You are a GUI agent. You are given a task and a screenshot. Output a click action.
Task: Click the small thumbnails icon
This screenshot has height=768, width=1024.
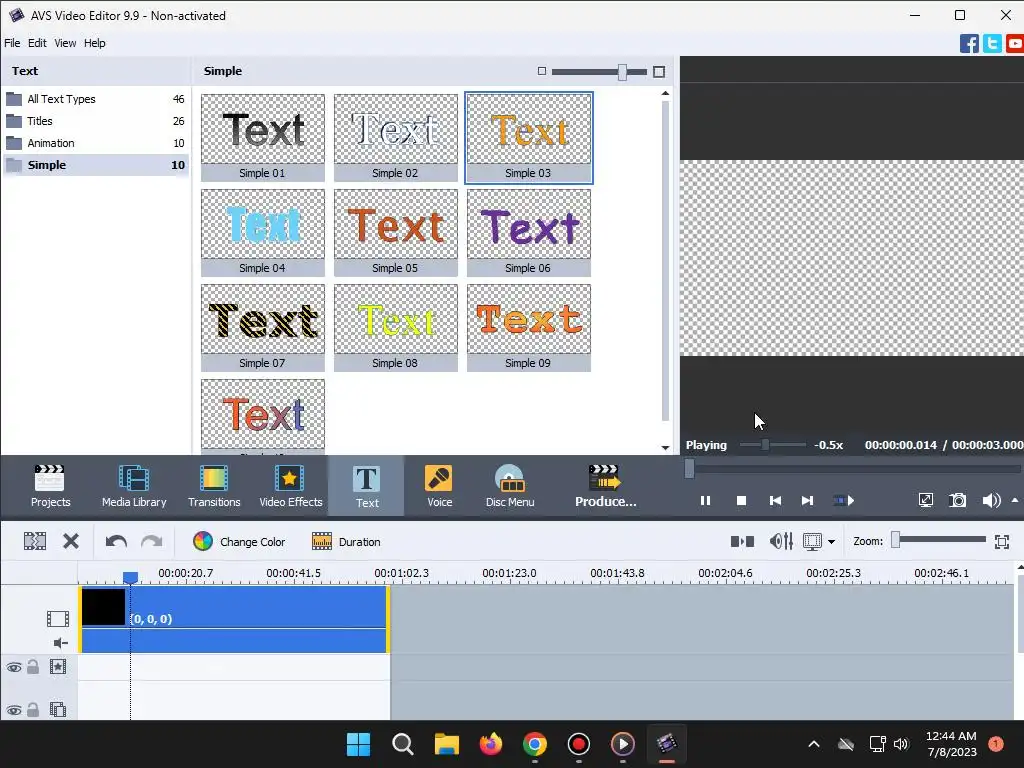coord(541,71)
